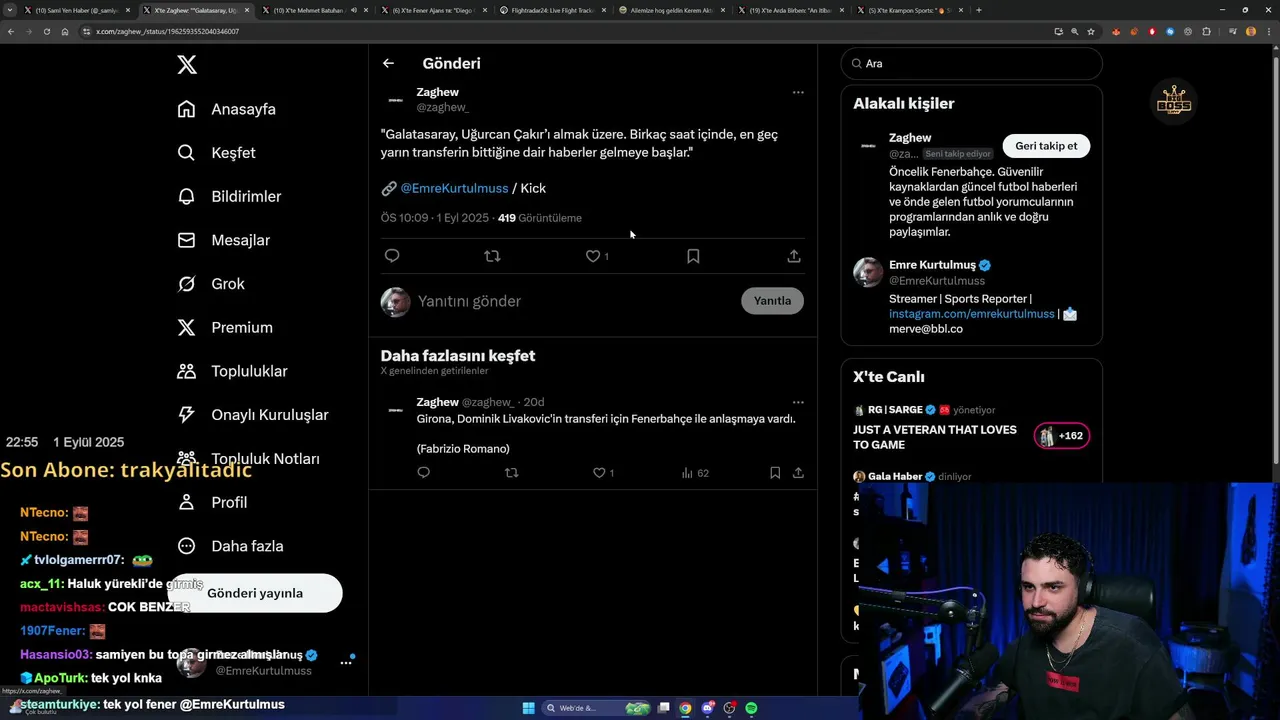The height and width of the screenshot is (720, 1280).
Task: Open Anasayfa in the sidebar
Action: click(226, 109)
